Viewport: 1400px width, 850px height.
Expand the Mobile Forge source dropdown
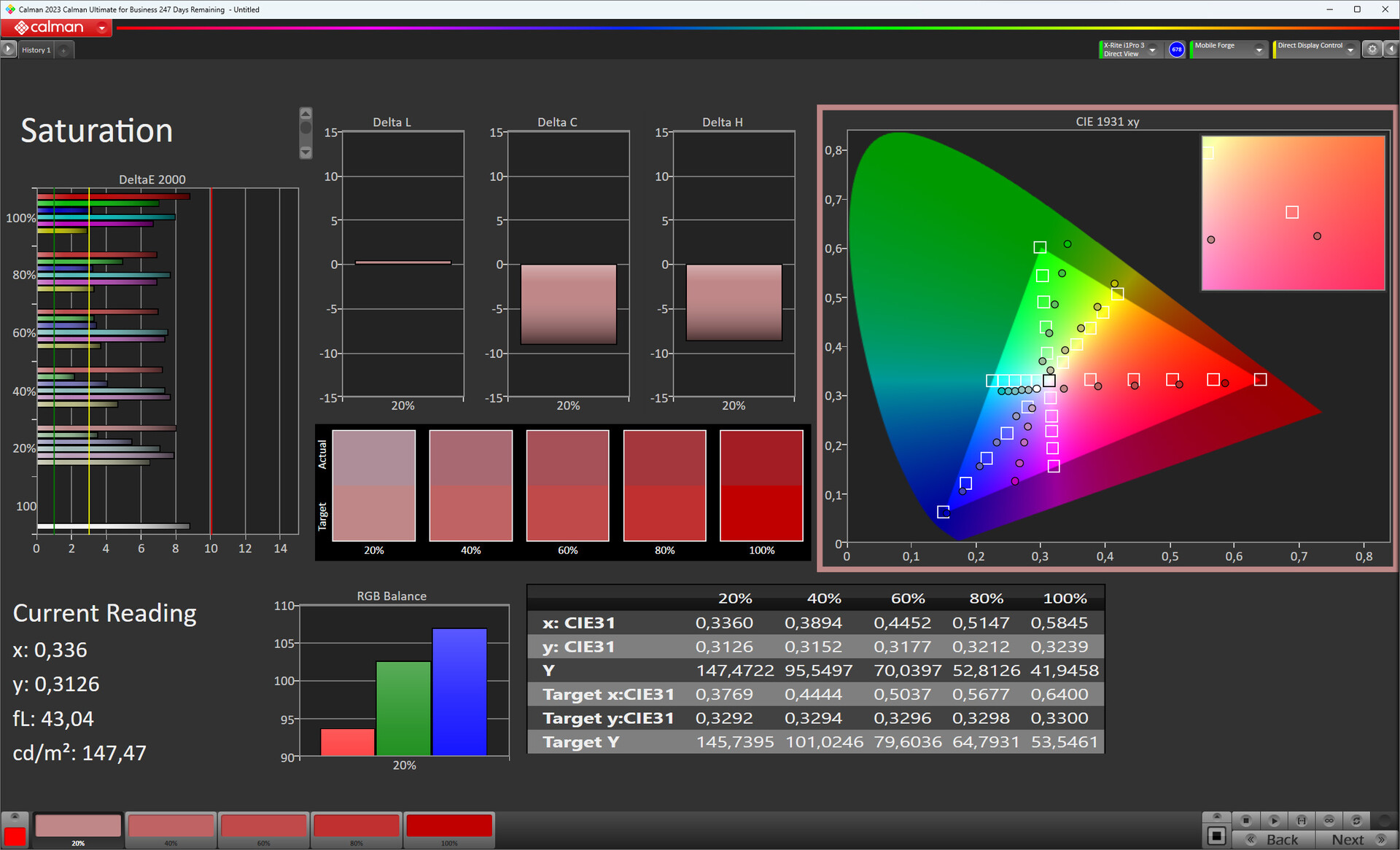1259,50
